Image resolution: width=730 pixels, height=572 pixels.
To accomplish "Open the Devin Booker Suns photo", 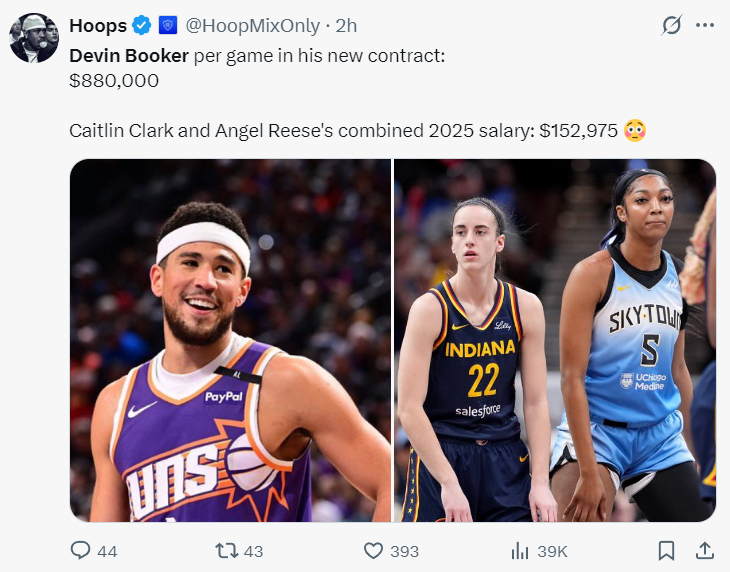I will [x=230, y=340].
